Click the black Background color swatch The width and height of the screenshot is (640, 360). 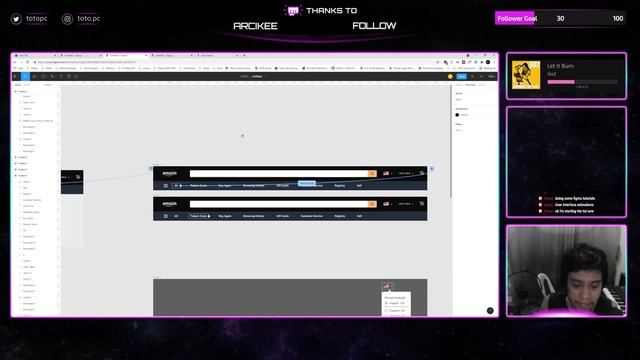(x=457, y=115)
